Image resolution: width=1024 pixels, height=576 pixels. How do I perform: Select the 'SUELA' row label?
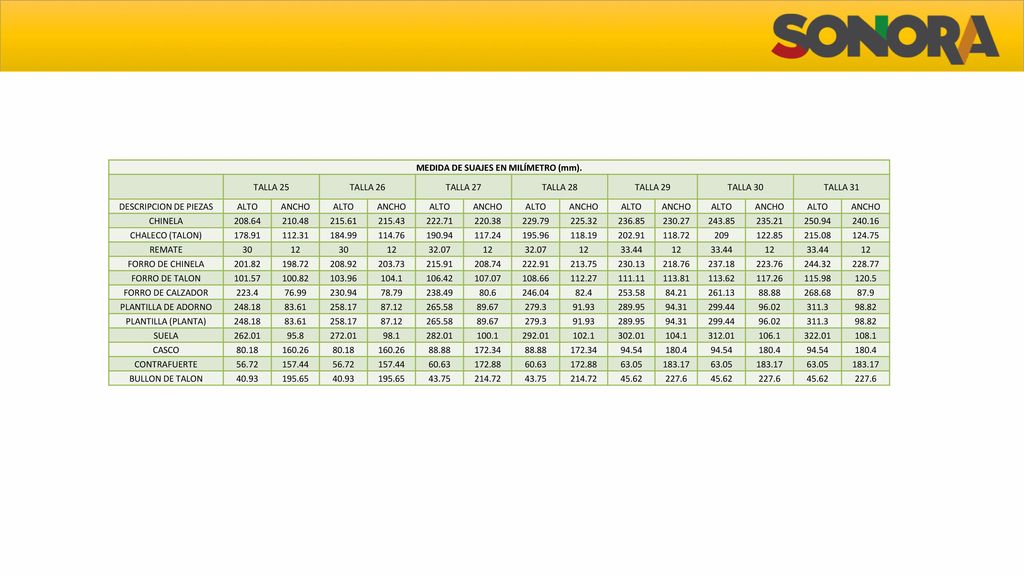click(166, 336)
